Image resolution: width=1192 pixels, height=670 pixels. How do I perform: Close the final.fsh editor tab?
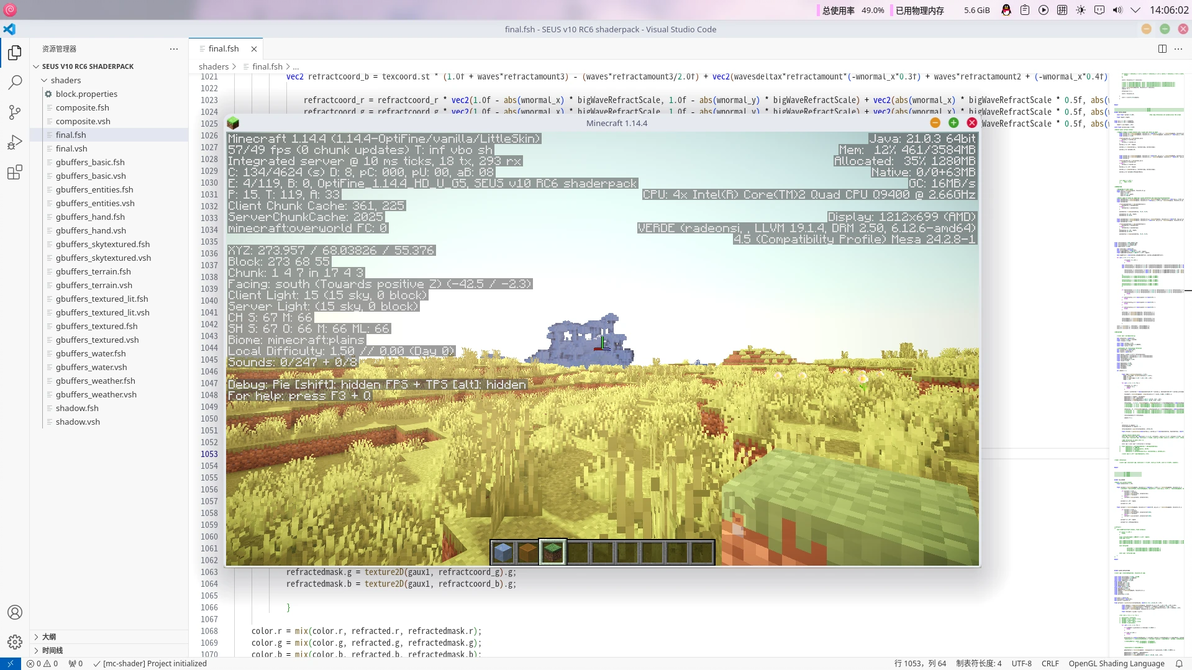click(254, 49)
